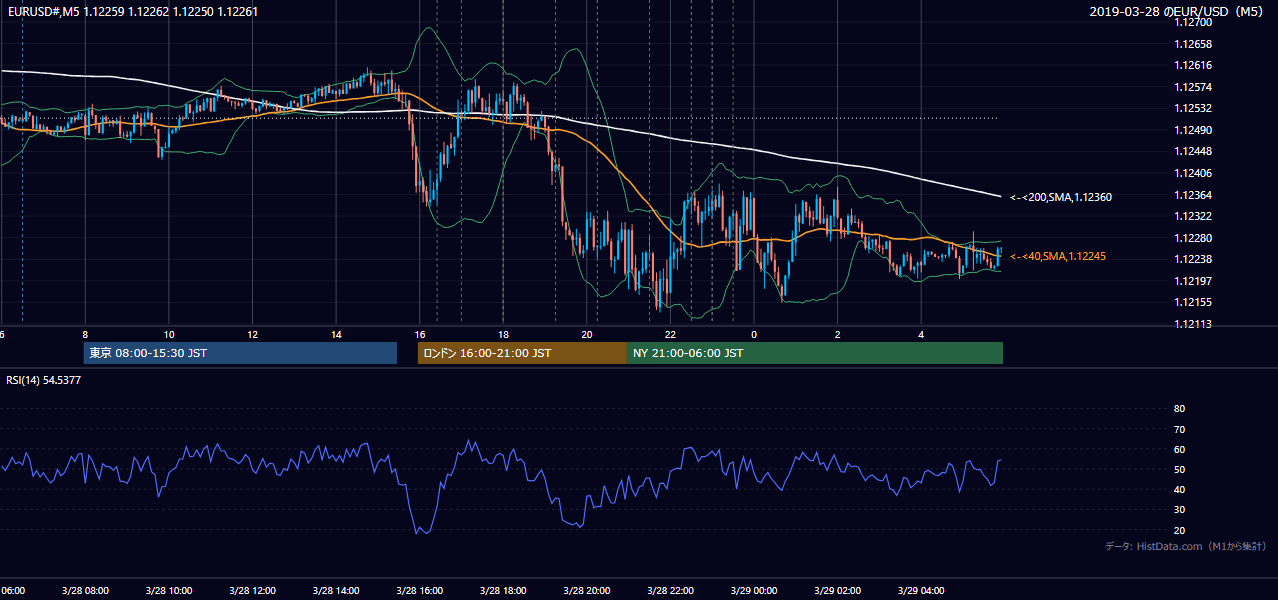Click RSI level 50 on scale

pos(1179,469)
